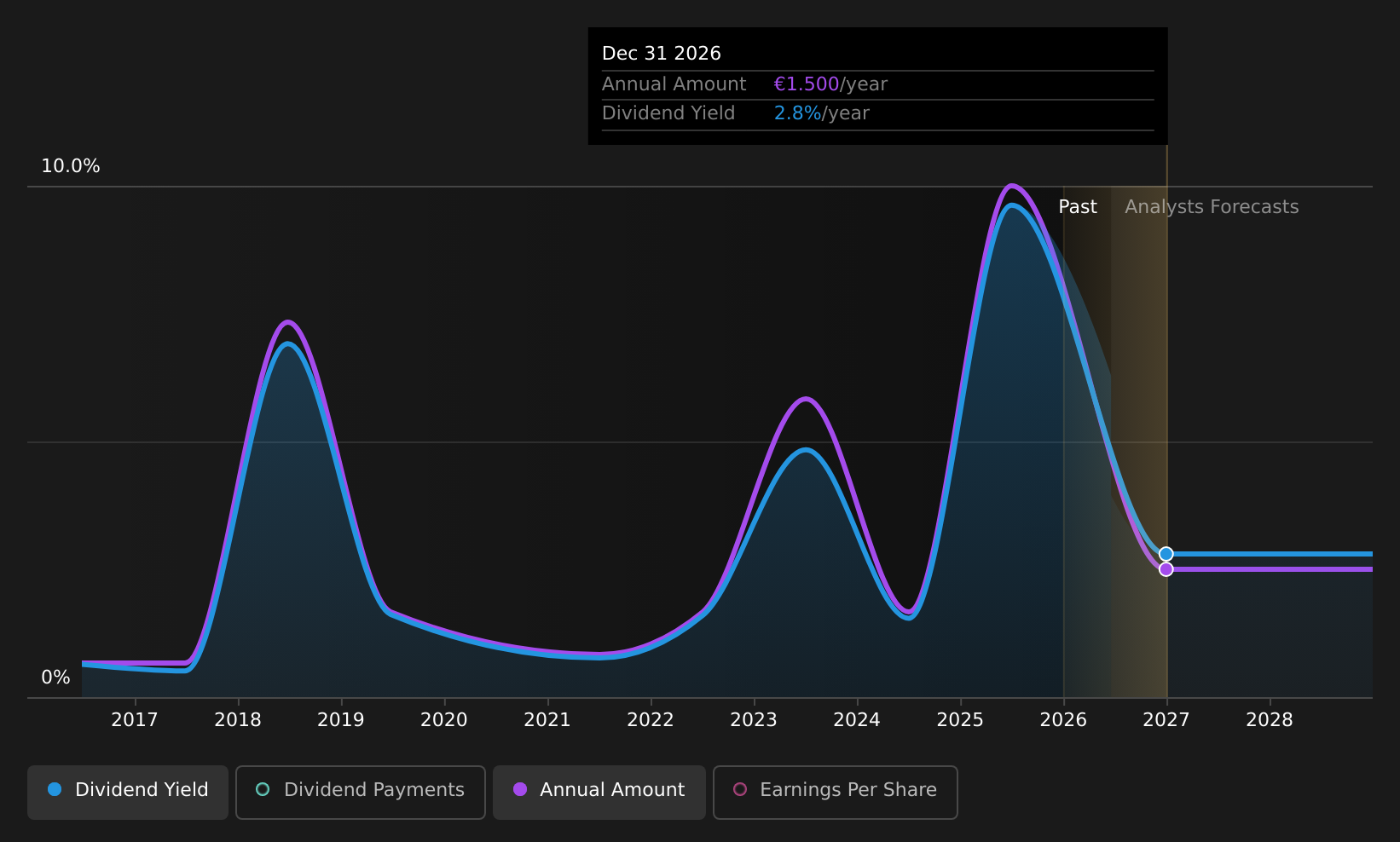Click the 2022 x-axis label
1400x842 pixels.
pyautogui.click(x=651, y=720)
